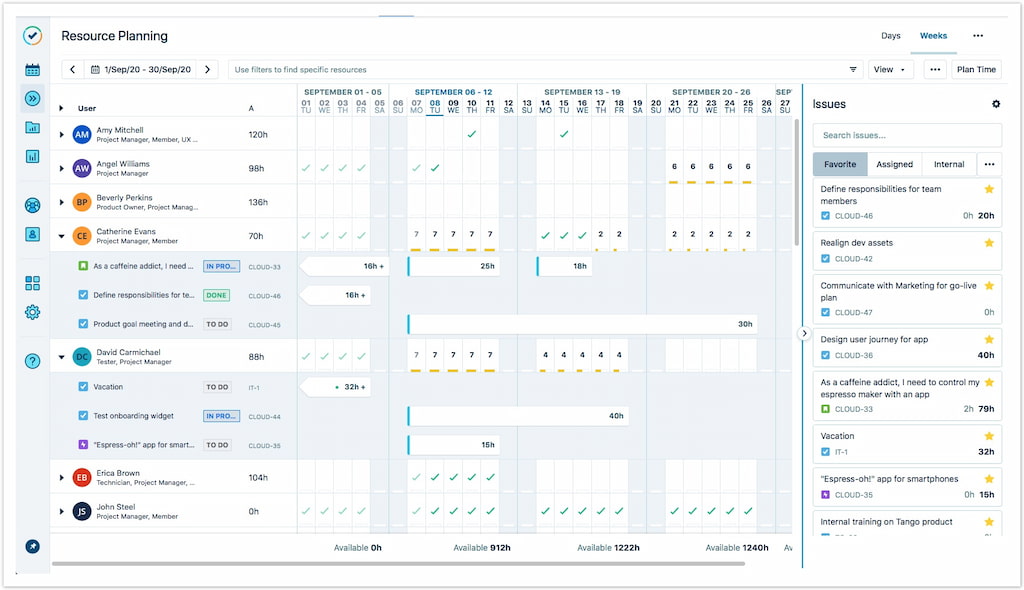
Task: Click the filter icon in the resource search bar
Action: tap(853, 69)
